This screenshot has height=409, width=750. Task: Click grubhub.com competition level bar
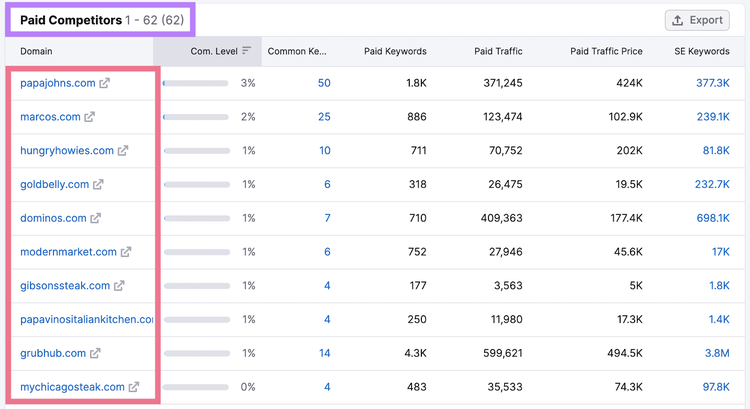(197, 353)
